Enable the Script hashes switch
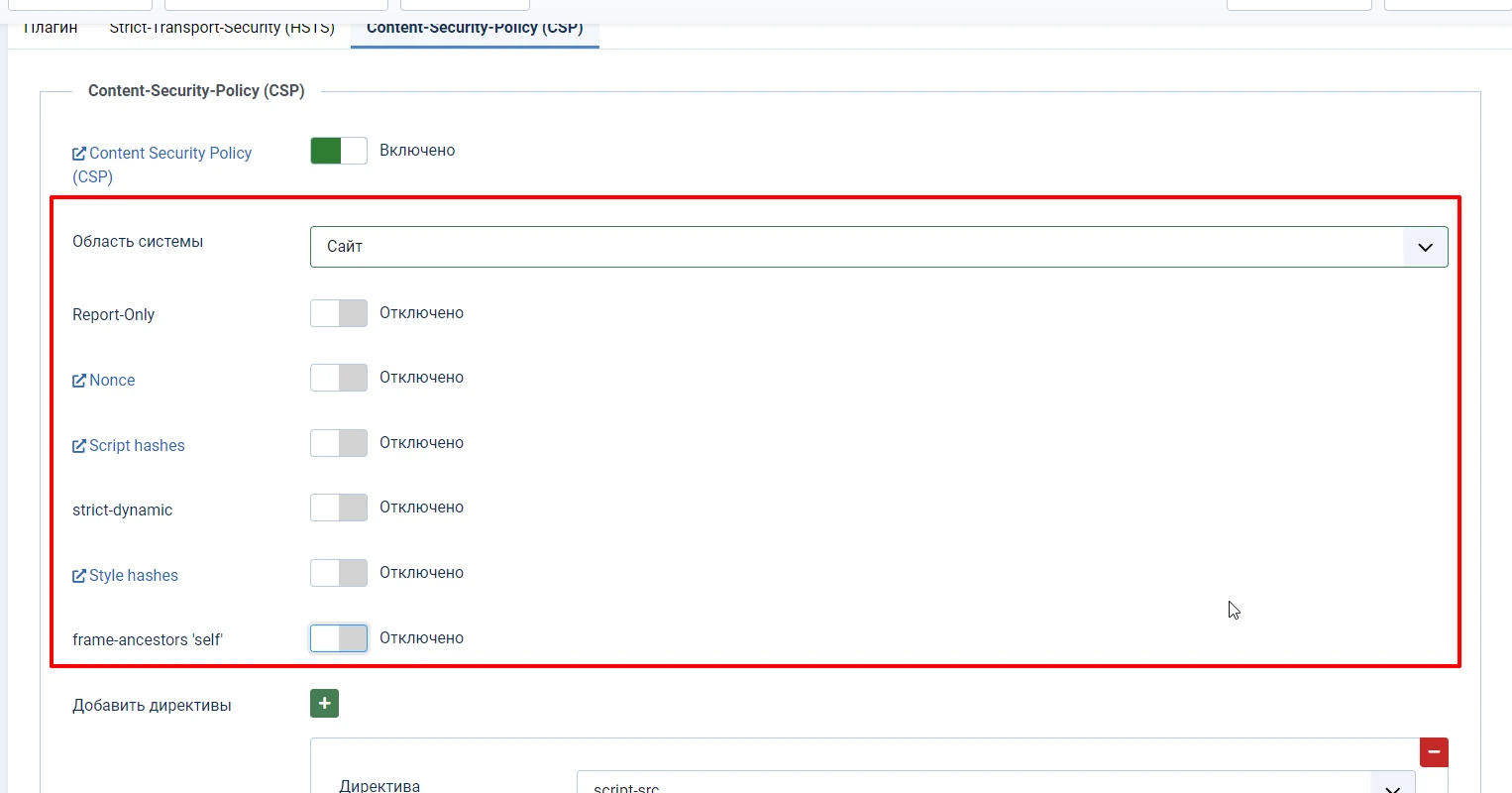Image resolution: width=1512 pixels, height=793 pixels. coord(339,443)
